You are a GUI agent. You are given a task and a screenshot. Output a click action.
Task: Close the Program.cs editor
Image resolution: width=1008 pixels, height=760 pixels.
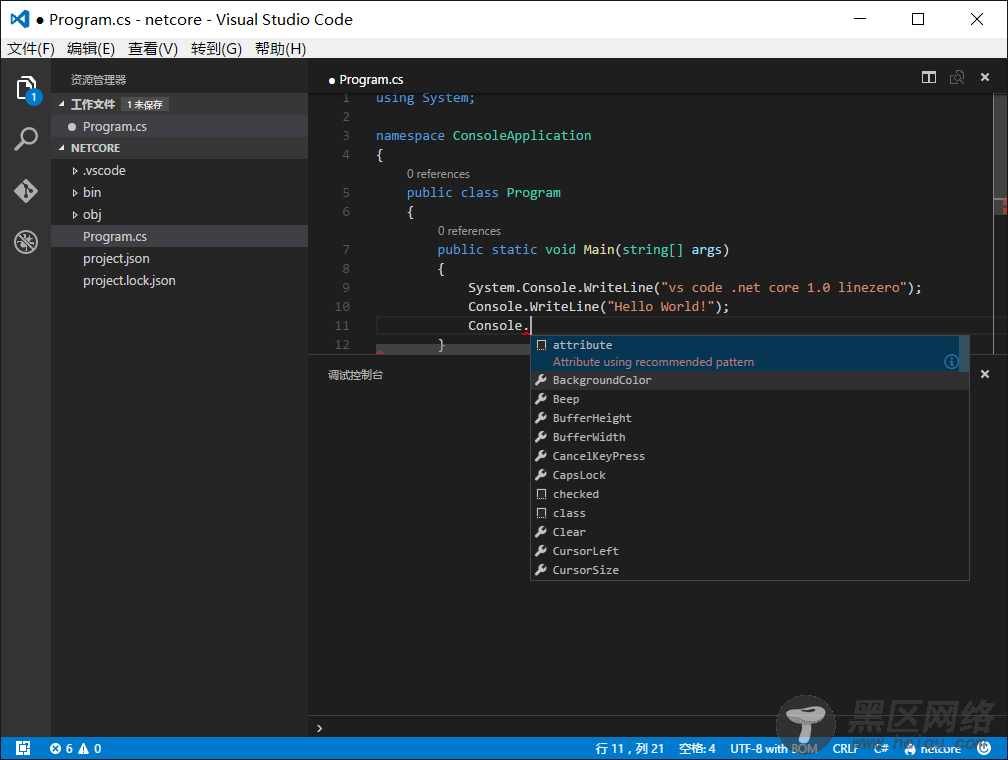pyautogui.click(x=984, y=77)
